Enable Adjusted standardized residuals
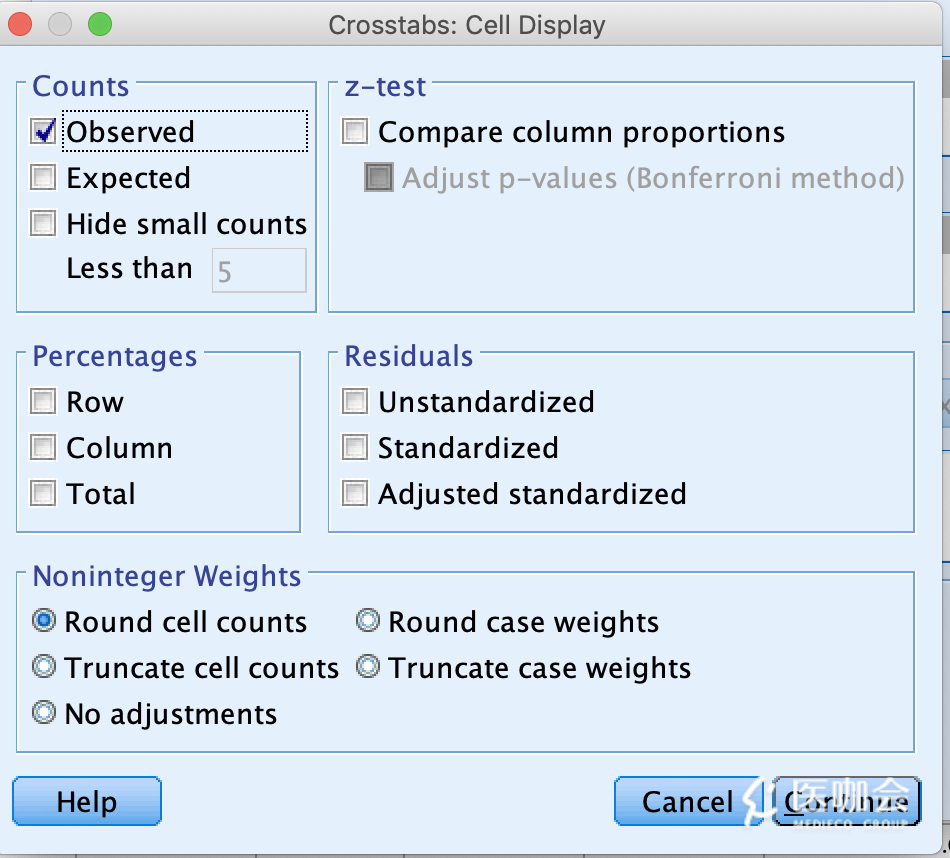 [356, 494]
